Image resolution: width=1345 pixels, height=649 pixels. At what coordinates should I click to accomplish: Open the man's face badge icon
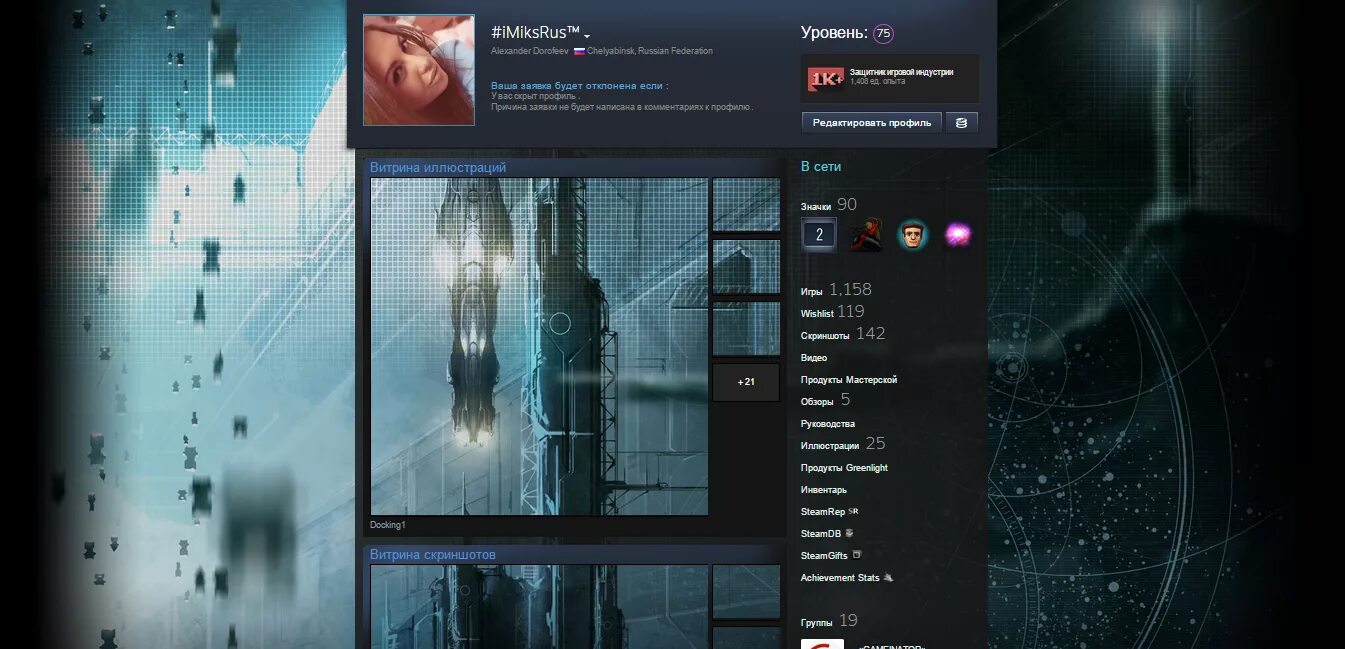pos(913,235)
